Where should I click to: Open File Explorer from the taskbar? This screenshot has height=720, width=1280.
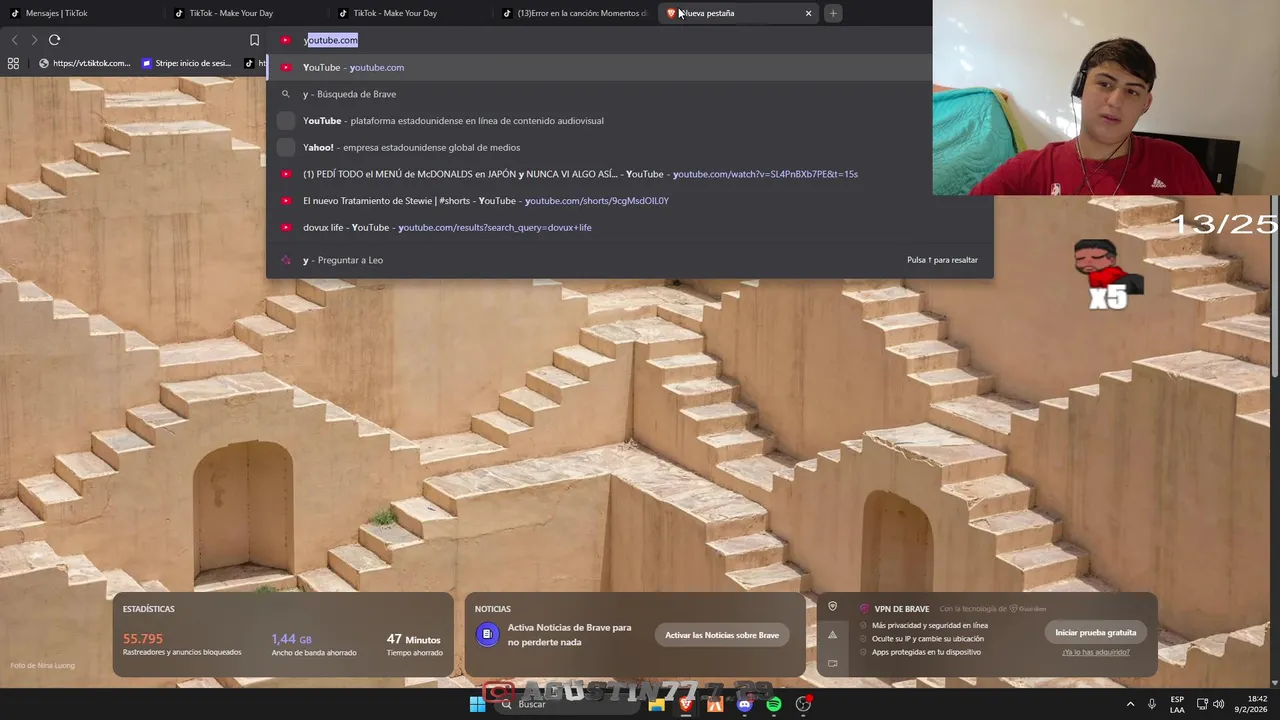point(657,704)
